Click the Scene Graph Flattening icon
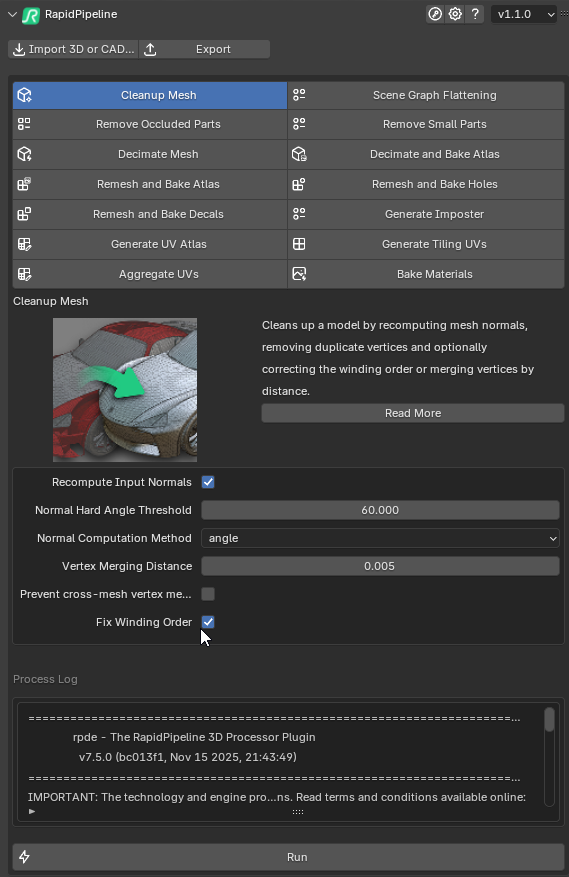This screenshot has width=569, height=877. click(x=299, y=95)
